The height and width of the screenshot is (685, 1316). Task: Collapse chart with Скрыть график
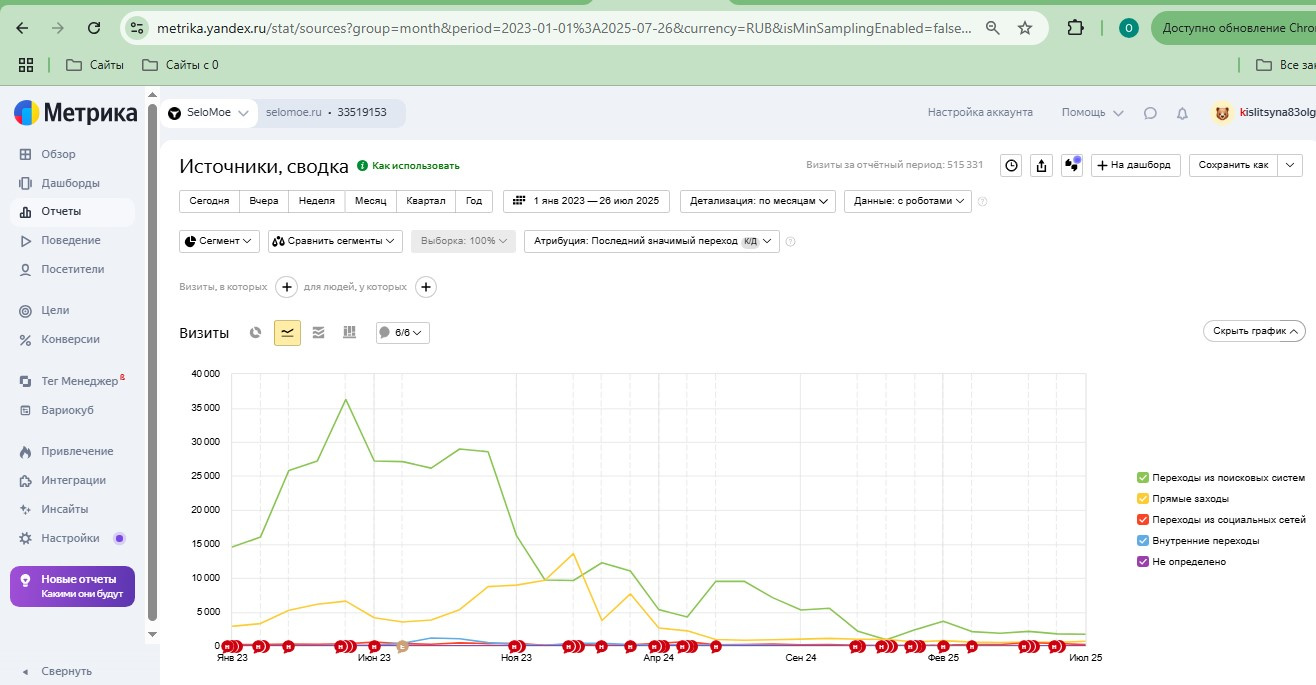click(1254, 331)
